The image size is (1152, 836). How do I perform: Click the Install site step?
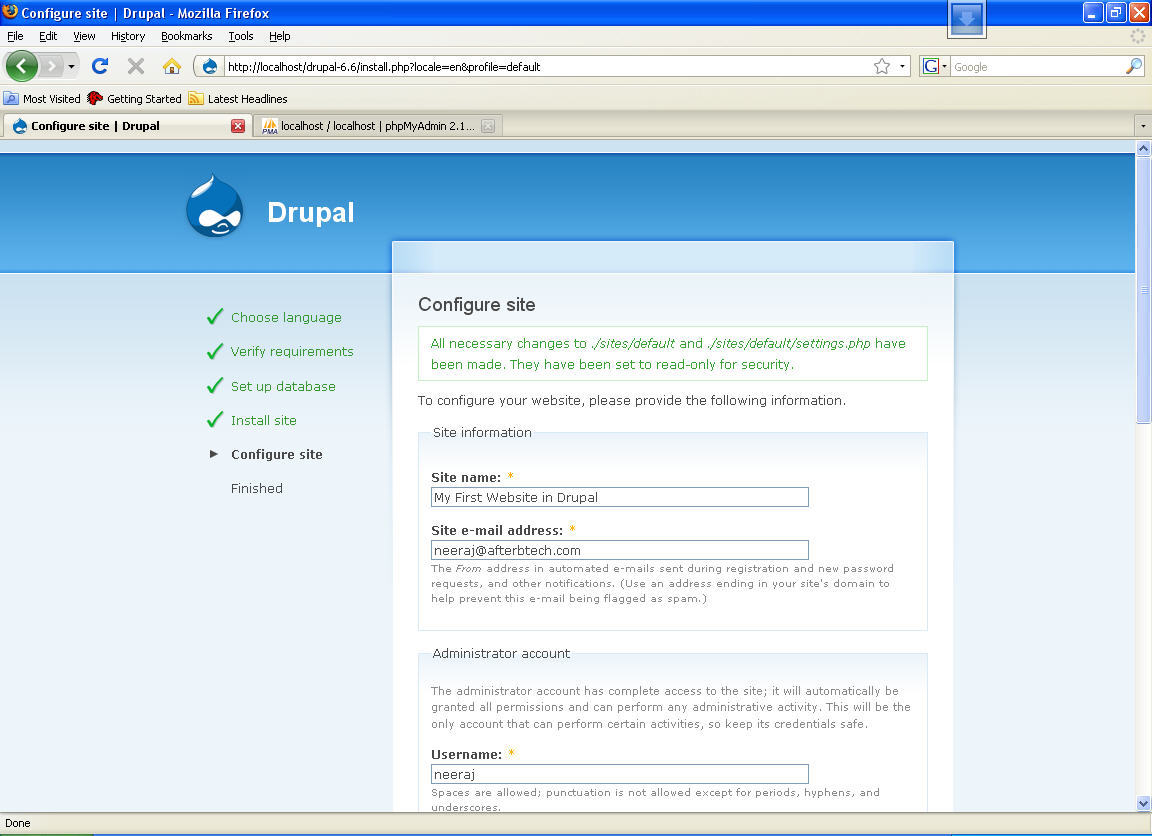tap(264, 420)
